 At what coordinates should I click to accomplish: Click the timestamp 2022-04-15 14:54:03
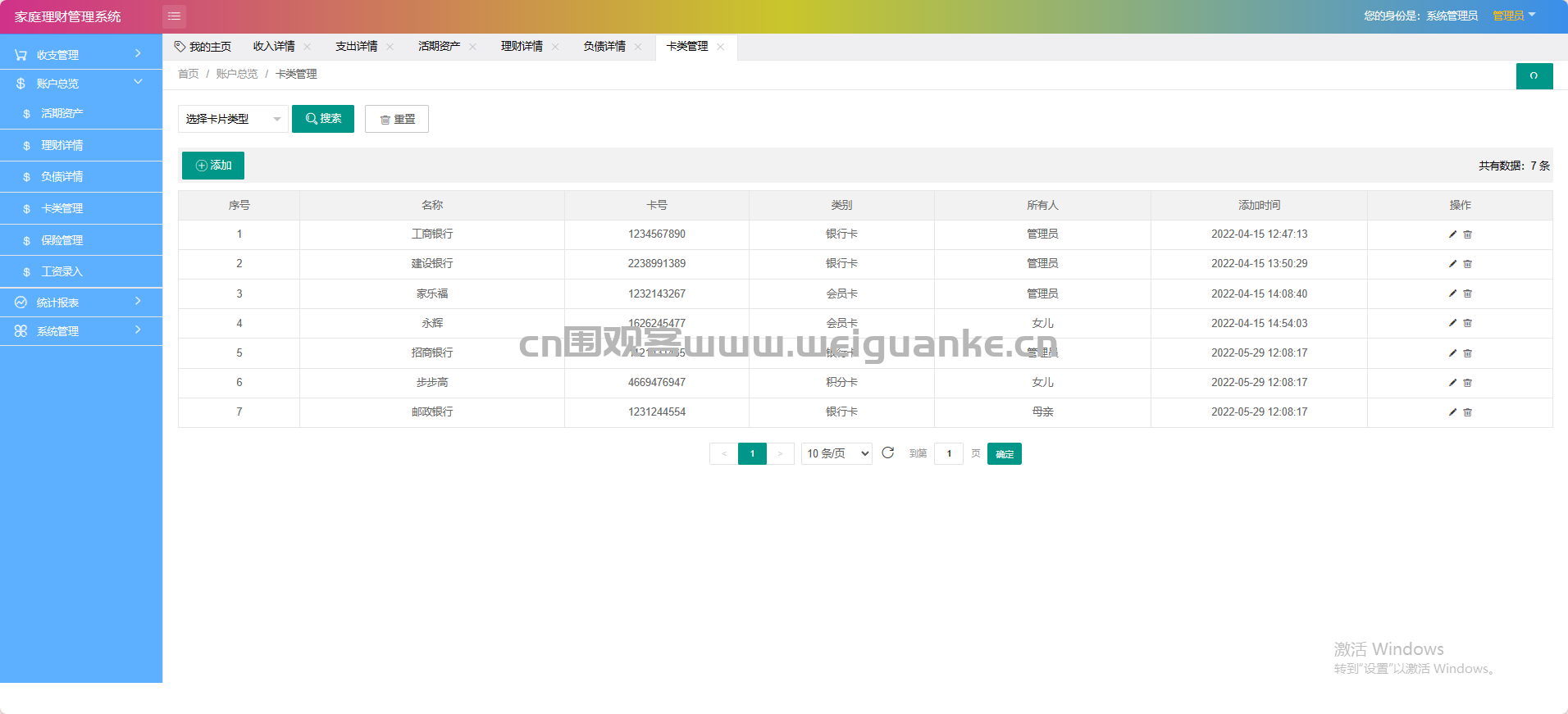tap(1259, 324)
